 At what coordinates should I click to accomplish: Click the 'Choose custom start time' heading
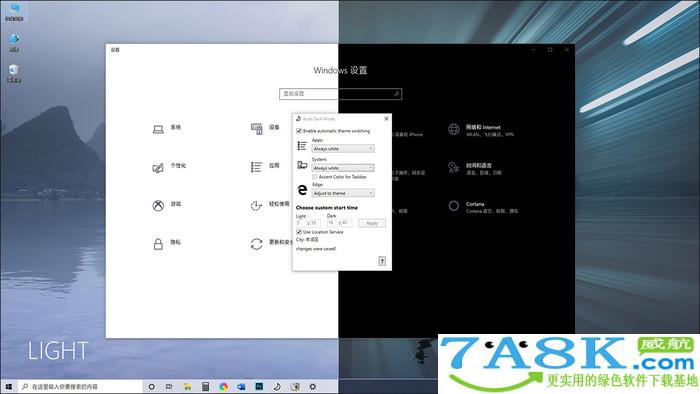[x=327, y=208]
